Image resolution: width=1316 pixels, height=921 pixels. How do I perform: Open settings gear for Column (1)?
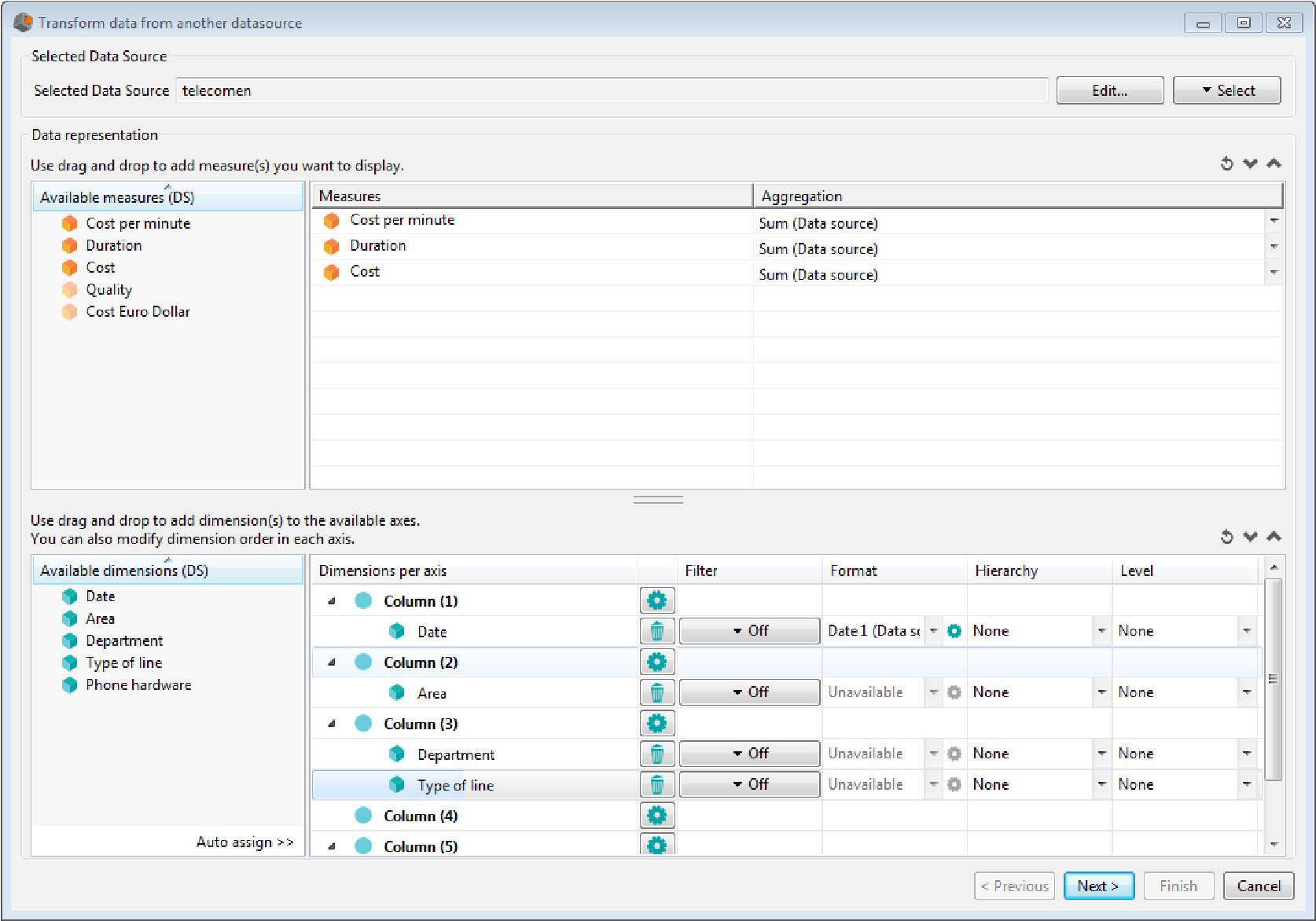pos(656,601)
